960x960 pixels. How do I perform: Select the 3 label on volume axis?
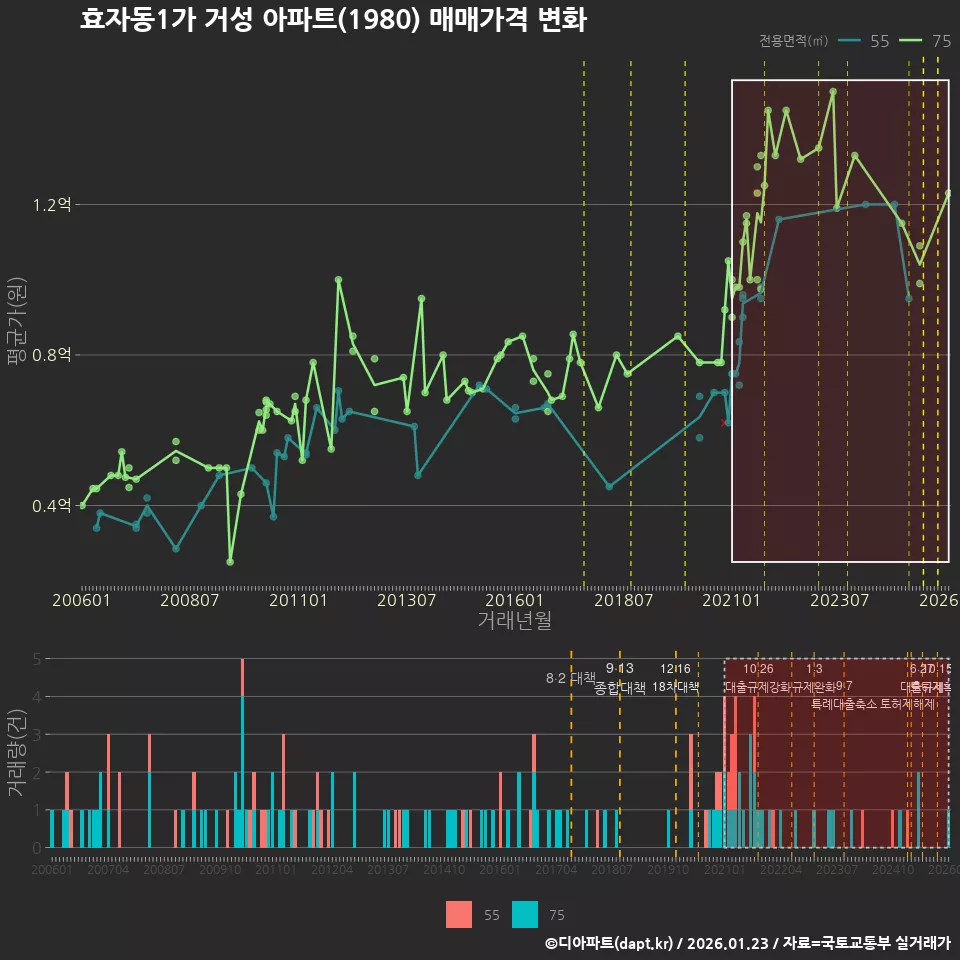37,734
